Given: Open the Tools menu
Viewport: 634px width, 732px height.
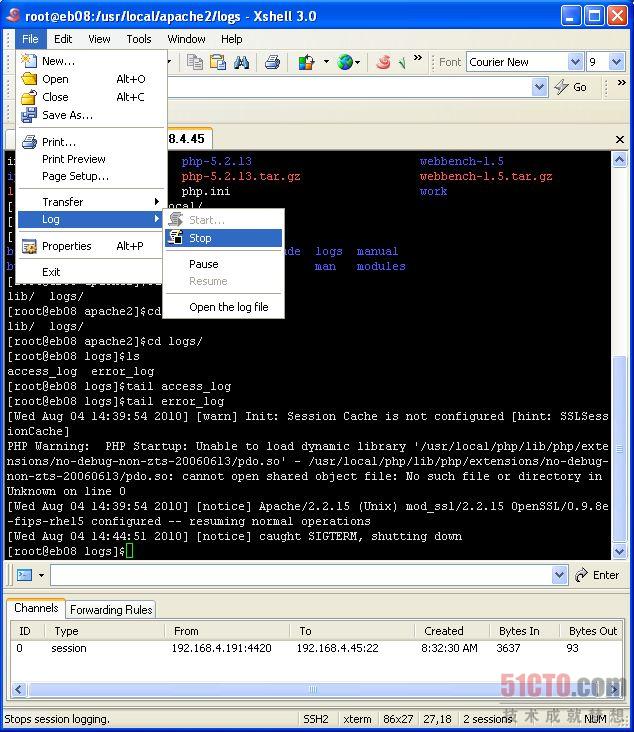Looking at the screenshot, I should 139,39.
